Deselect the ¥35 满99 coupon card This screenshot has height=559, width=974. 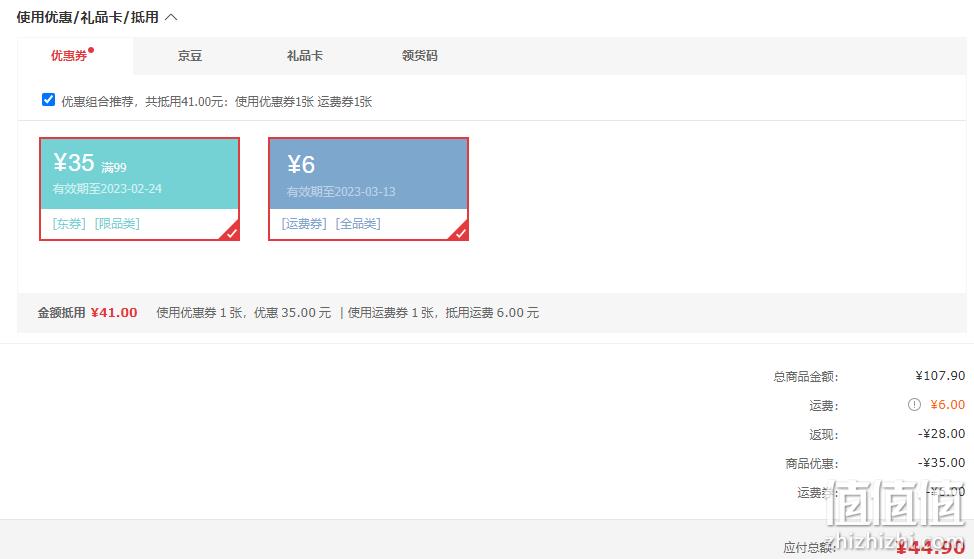pos(139,189)
